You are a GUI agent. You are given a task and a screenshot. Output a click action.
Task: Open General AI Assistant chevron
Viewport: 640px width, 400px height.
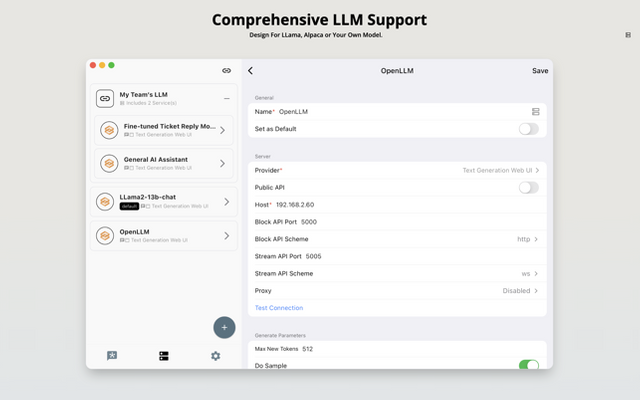click(x=222, y=163)
